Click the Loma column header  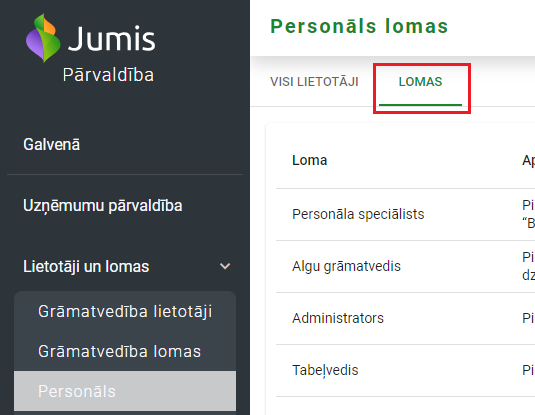point(309,160)
